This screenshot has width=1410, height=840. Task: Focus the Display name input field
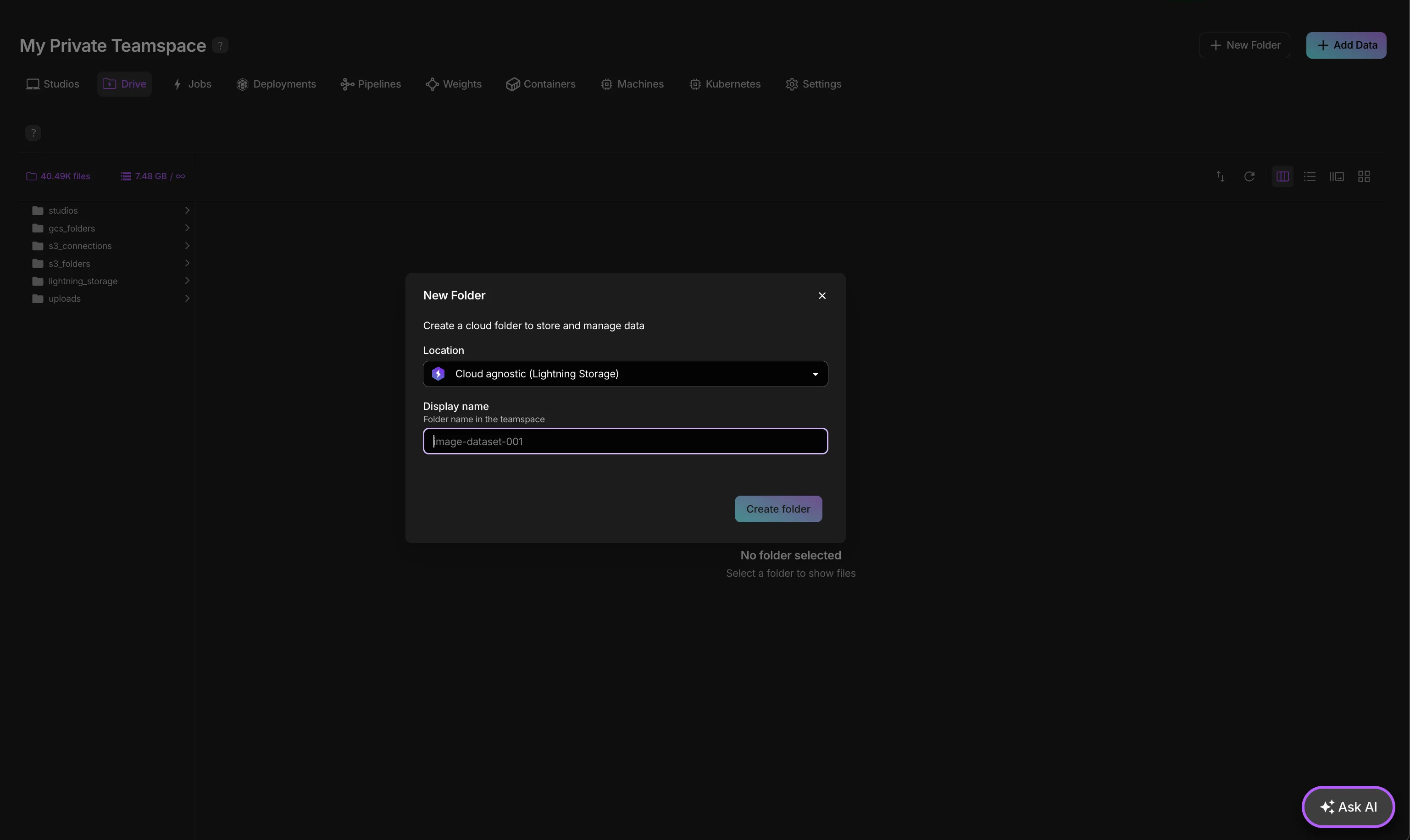pyautogui.click(x=625, y=442)
